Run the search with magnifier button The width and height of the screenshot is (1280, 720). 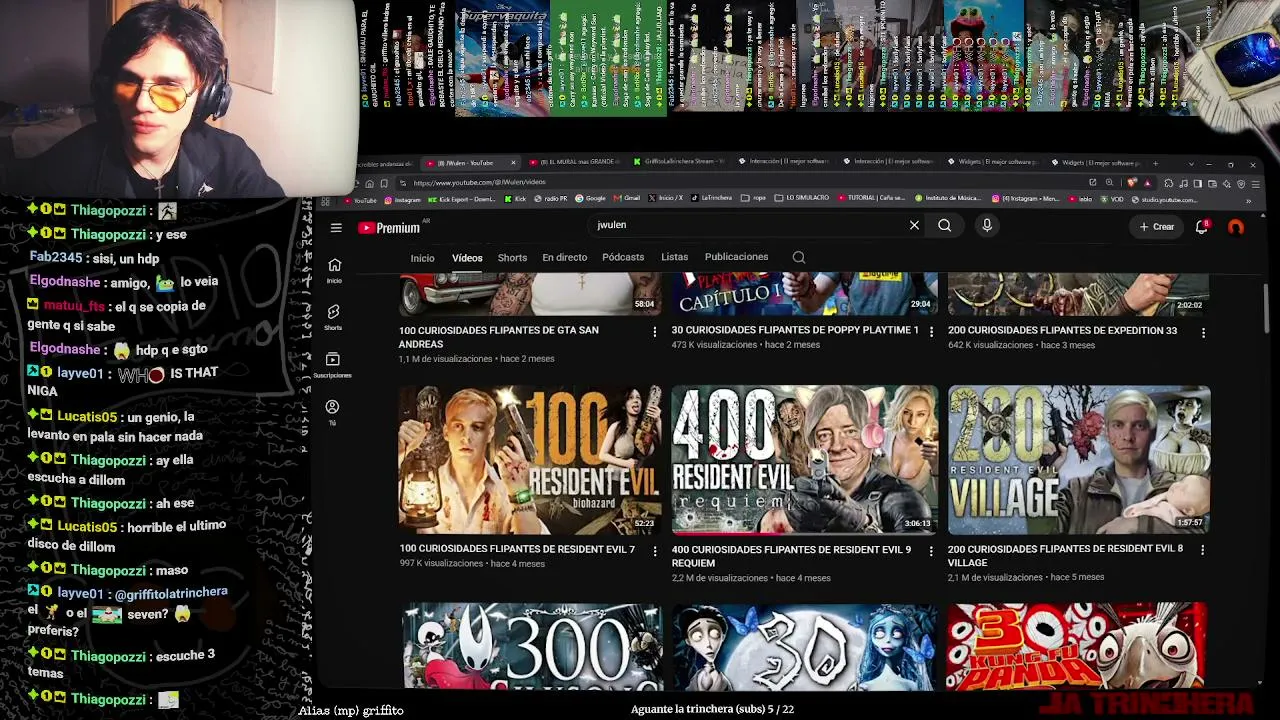944,226
